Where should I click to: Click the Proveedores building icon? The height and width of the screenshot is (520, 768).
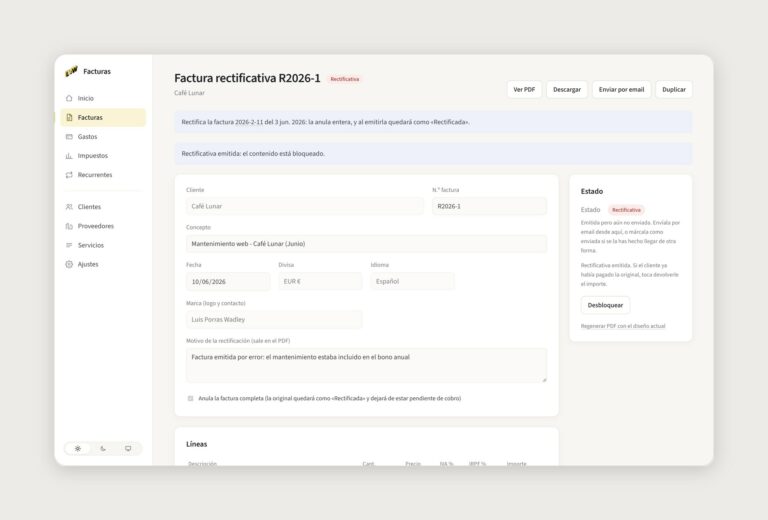(69, 226)
